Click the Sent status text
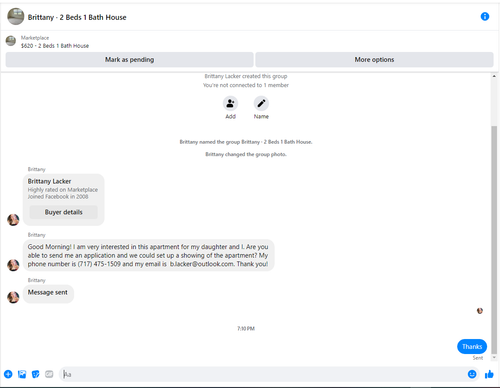The width and height of the screenshot is (500, 388). tap(478, 358)
